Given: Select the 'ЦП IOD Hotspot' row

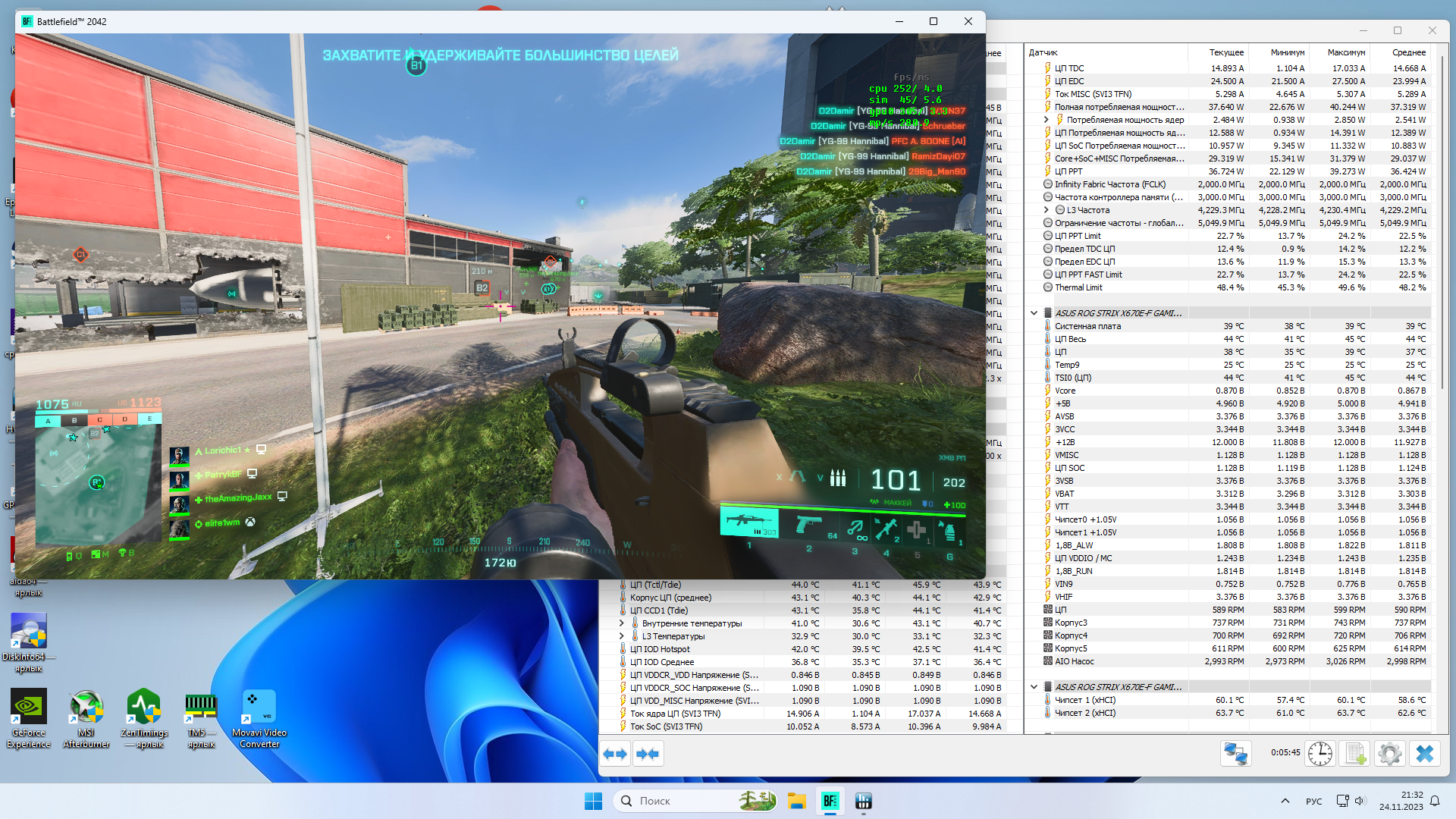Looking at the screenshot, I should 802,649.
